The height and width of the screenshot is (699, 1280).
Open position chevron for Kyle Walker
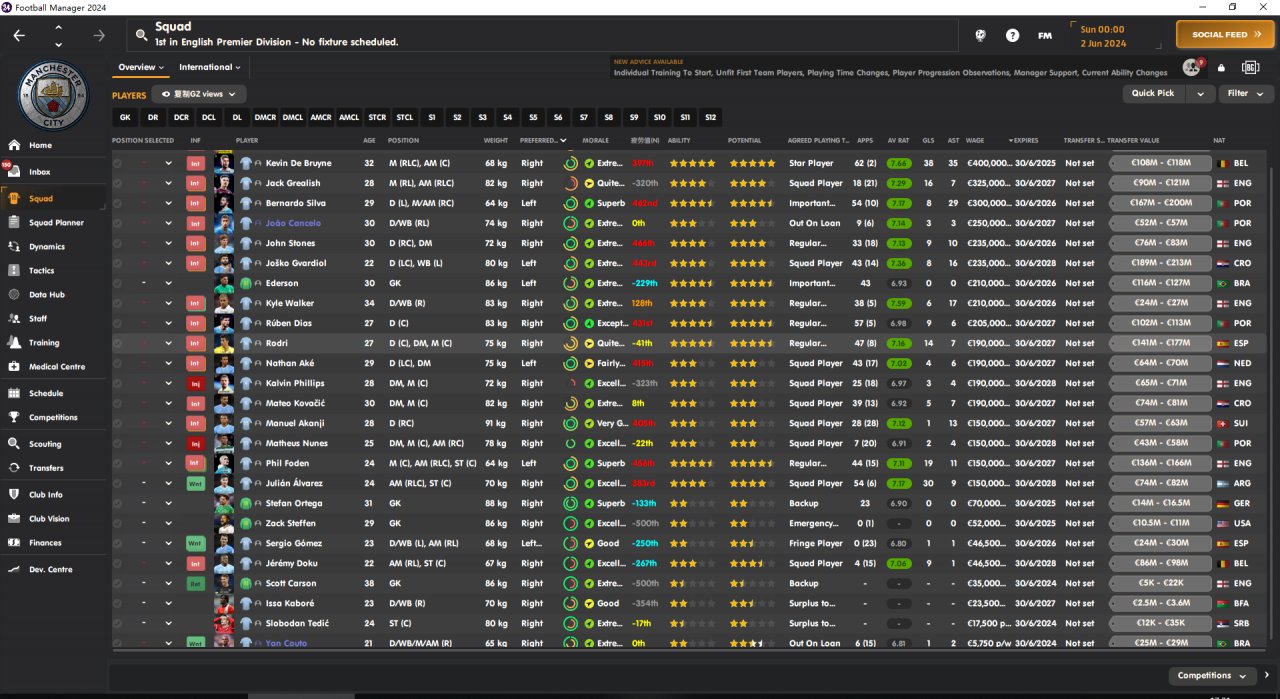168,303
